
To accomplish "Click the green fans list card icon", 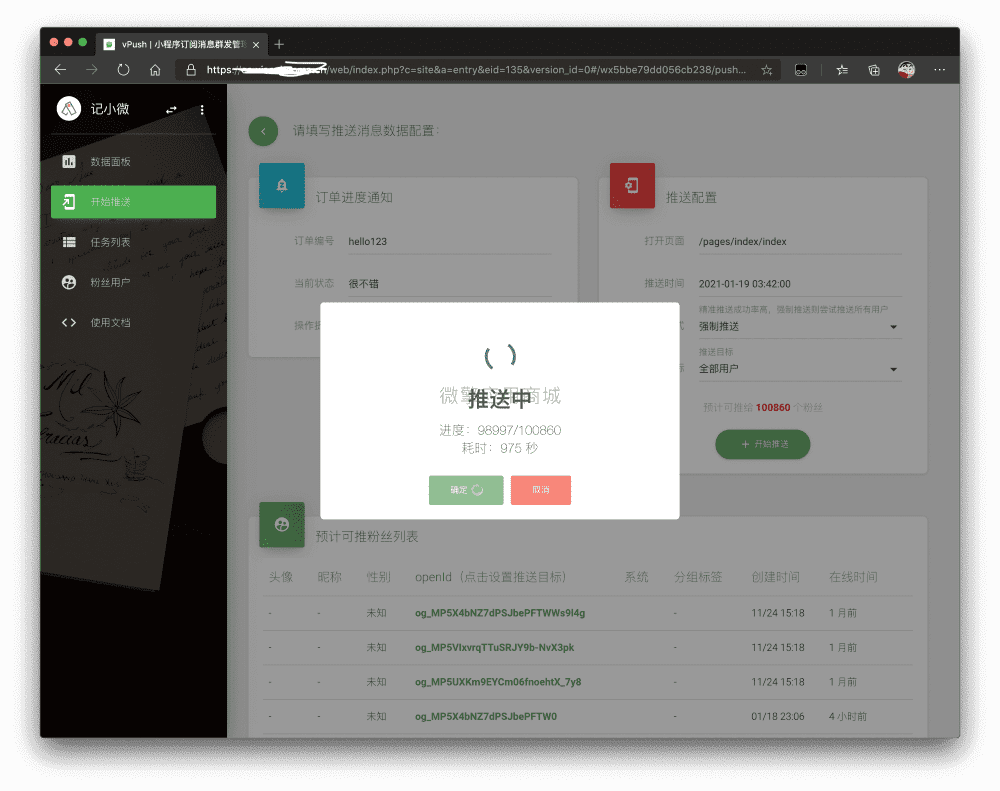I will (282, 524).
